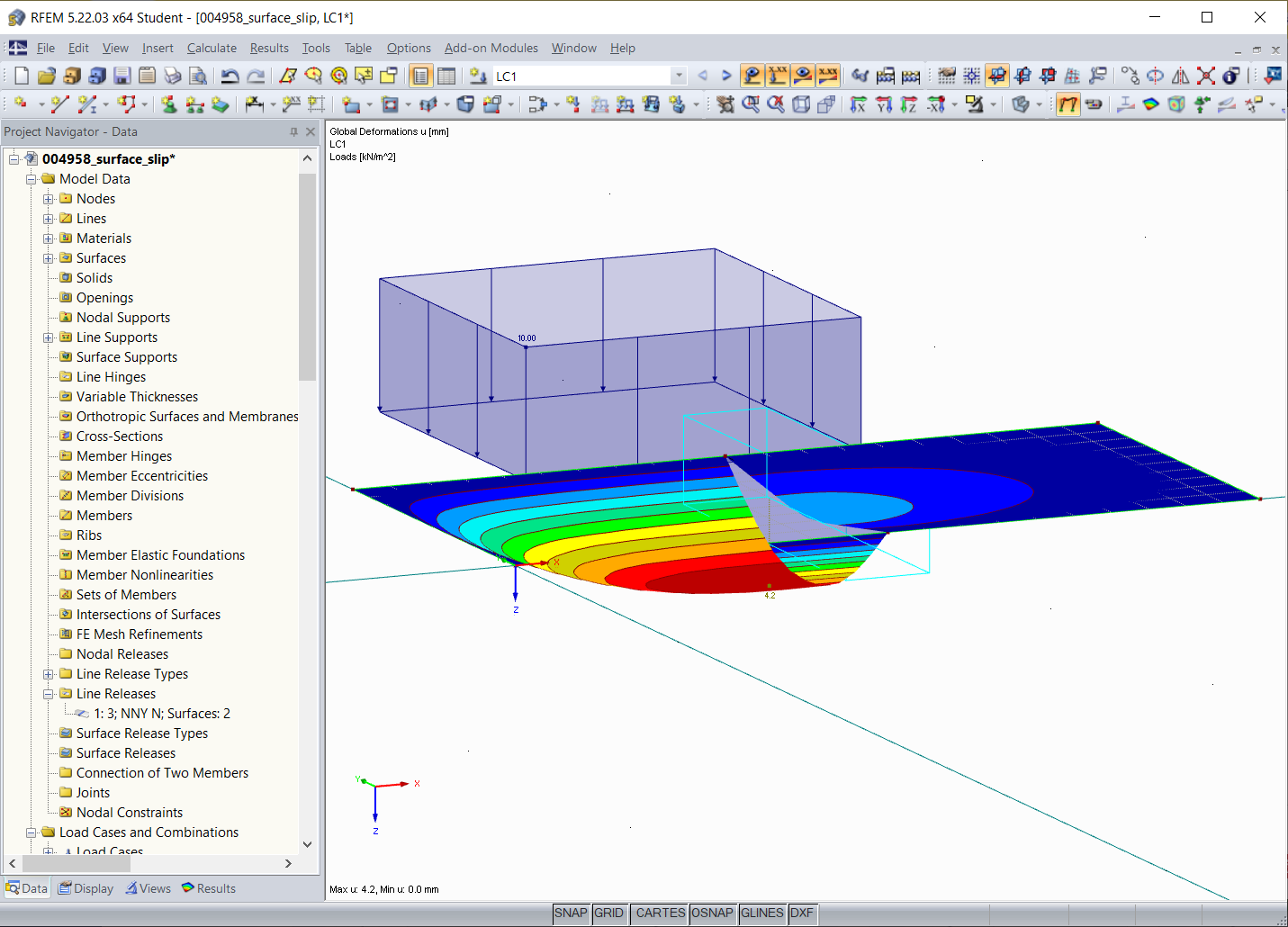Click the red delete selection cross icon

tap(1206, 76)
